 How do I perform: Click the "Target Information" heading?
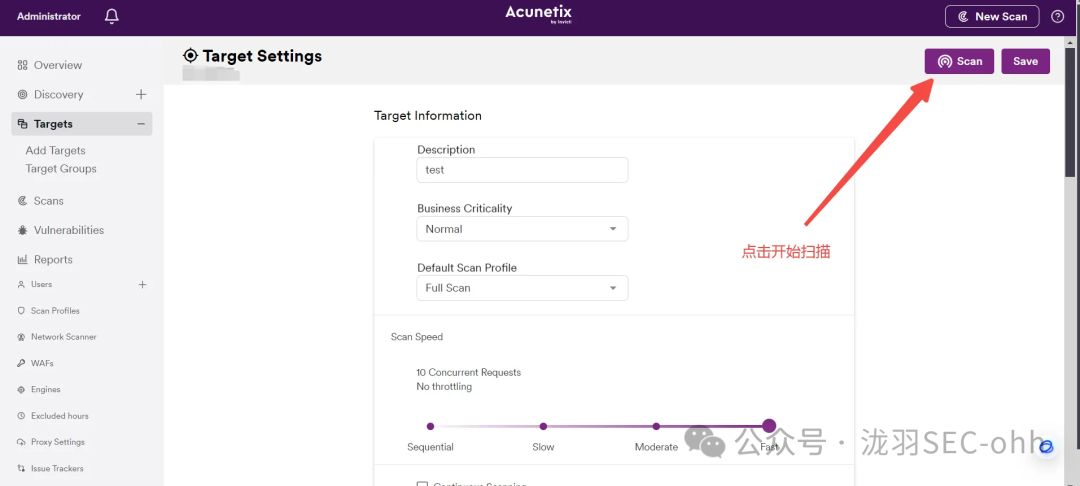[x=428, y=116]
